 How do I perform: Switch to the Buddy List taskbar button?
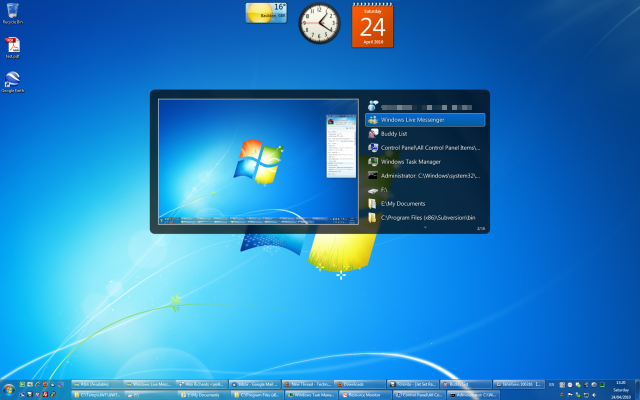click(x=466, y=384)
